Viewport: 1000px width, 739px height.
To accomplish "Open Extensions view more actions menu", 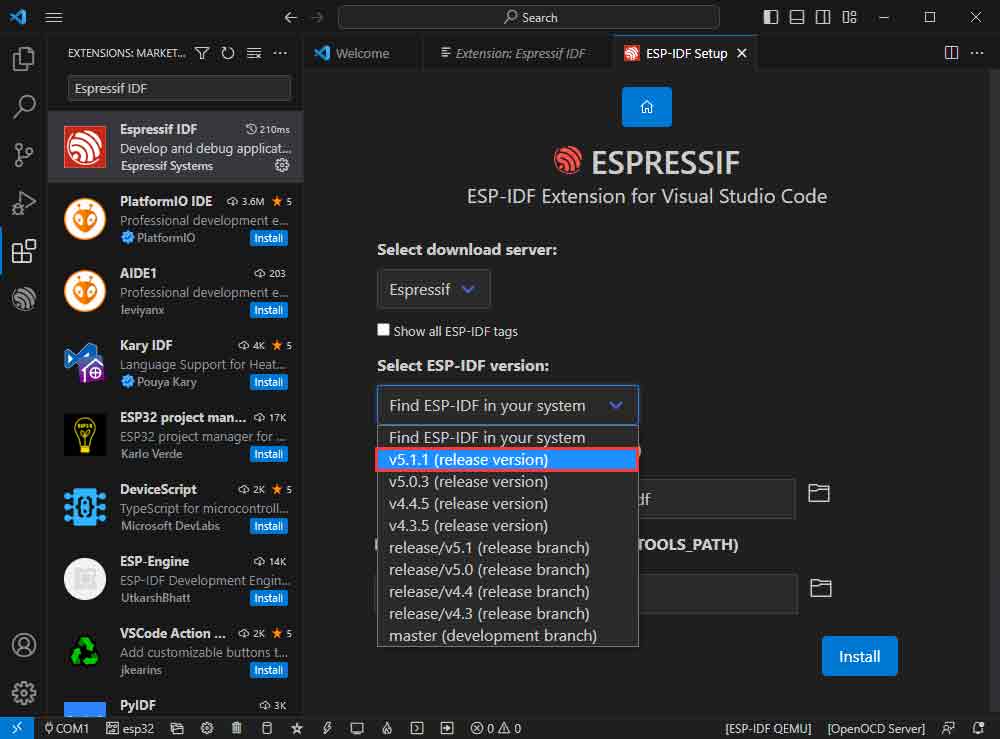I will pos(280,53).
